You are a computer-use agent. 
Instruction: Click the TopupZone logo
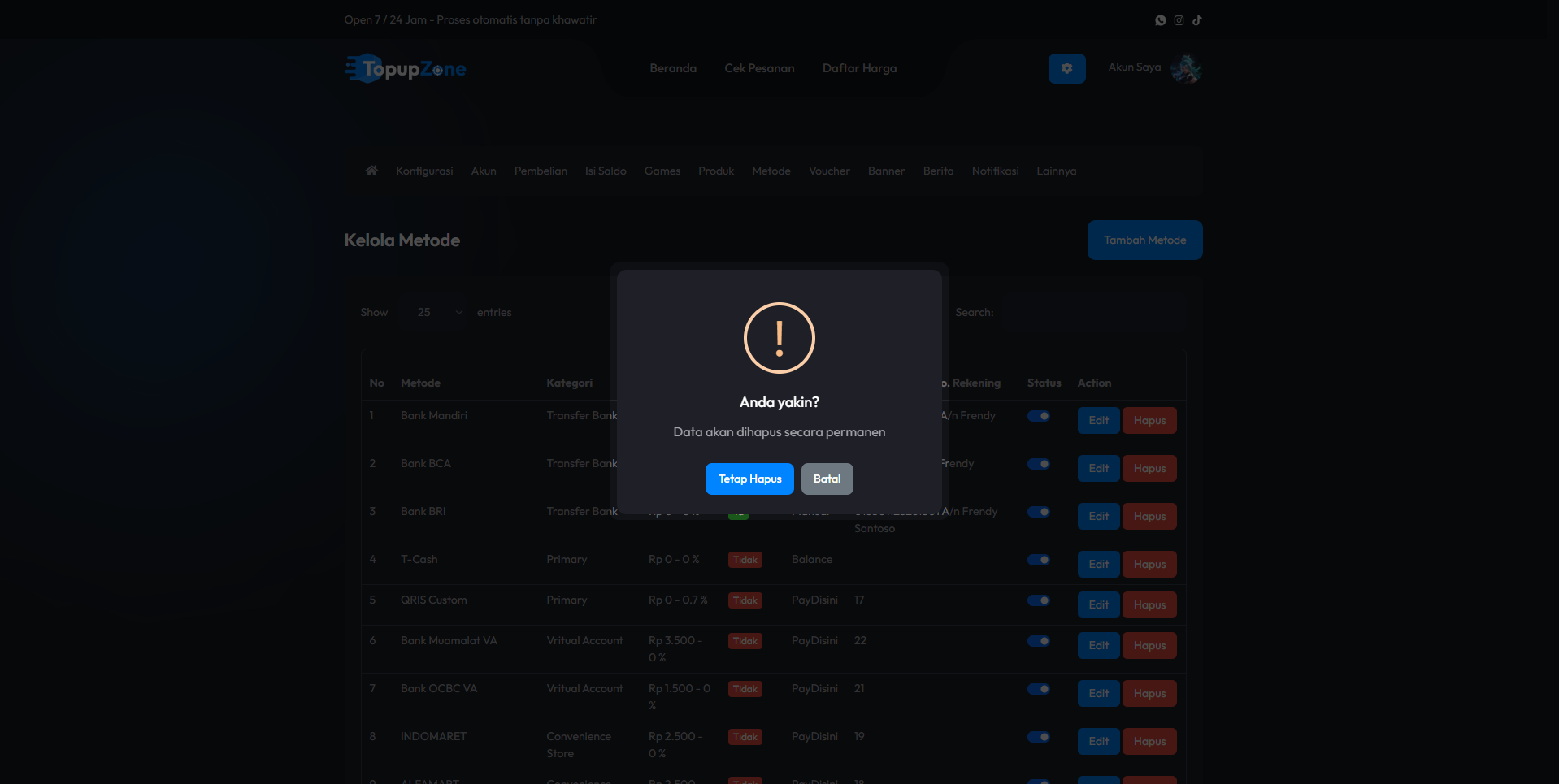tap(406, 69)
